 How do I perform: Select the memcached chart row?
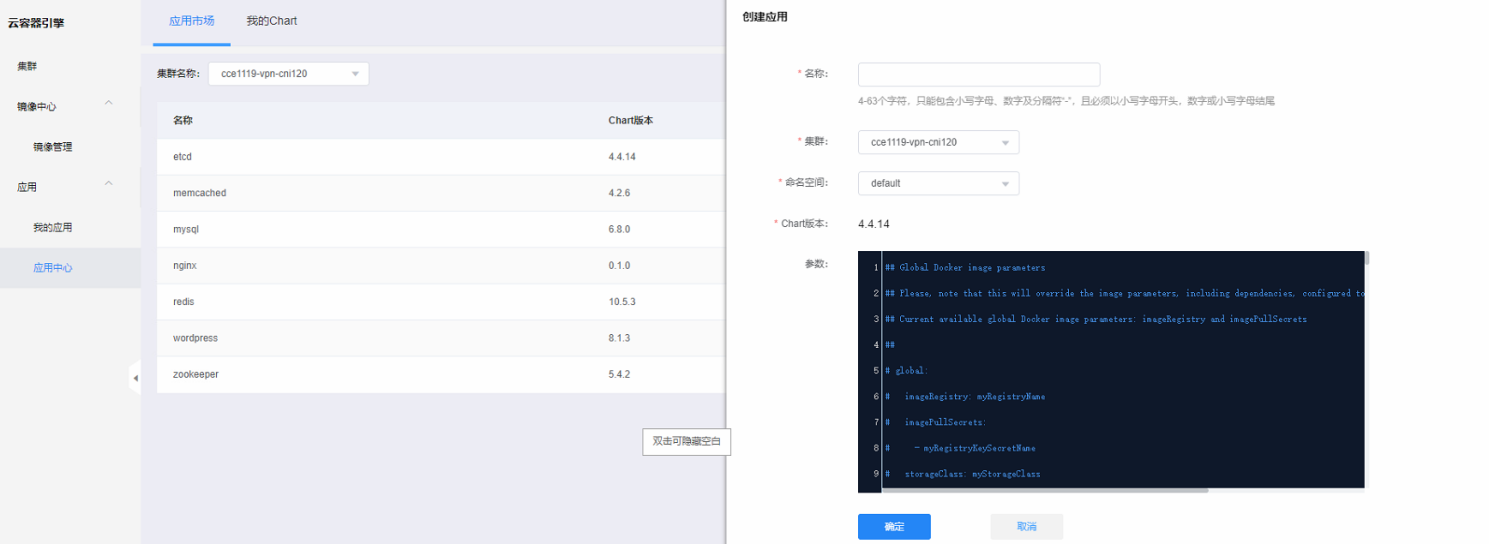440,193
